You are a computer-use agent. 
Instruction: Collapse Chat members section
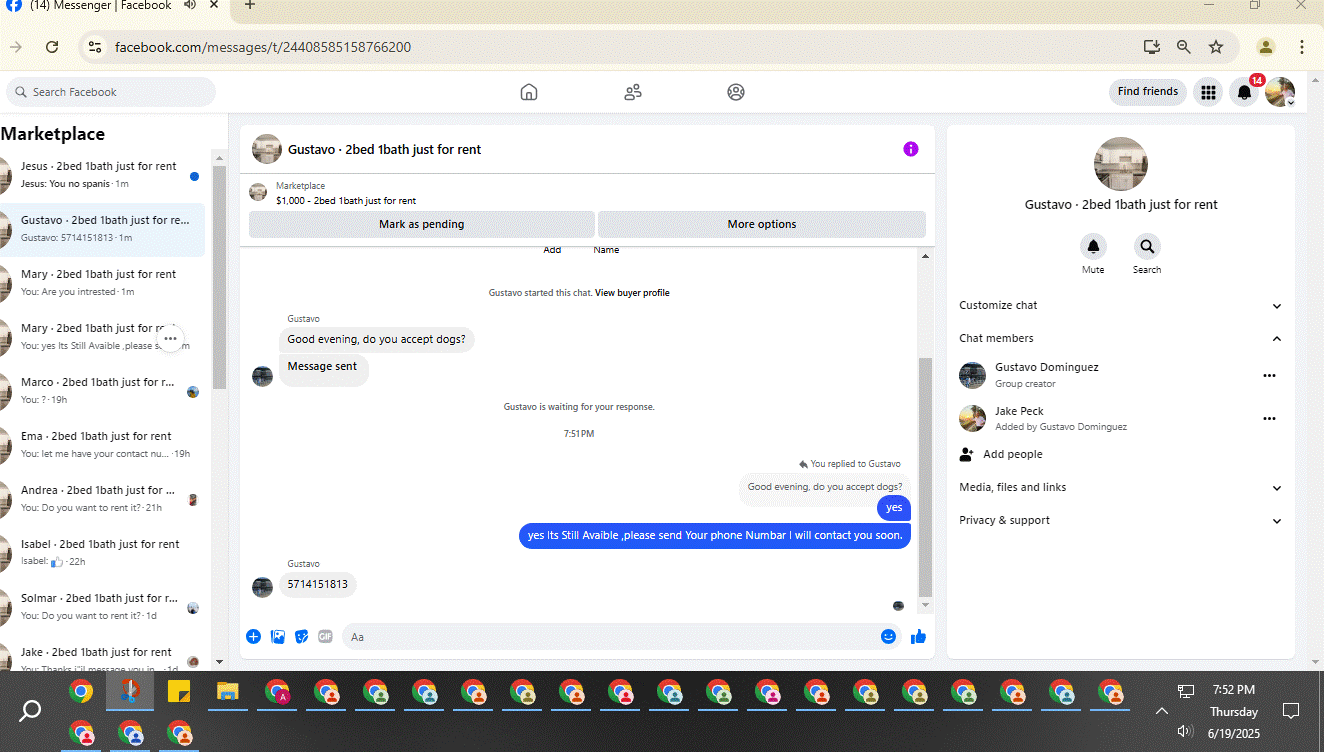pos(1120,338)
